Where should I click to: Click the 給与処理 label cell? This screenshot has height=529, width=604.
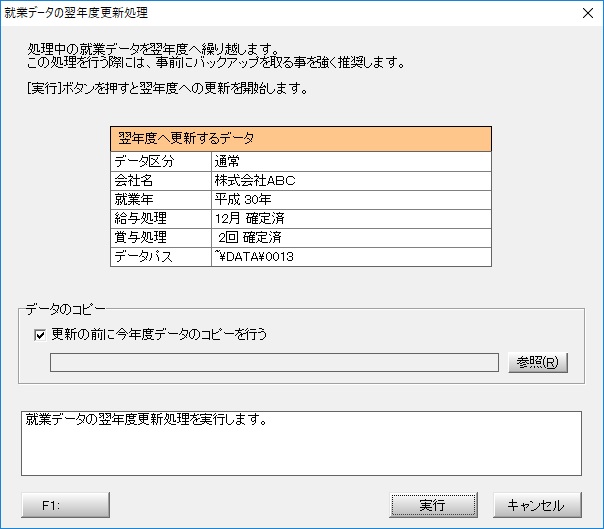pos(161,219)
